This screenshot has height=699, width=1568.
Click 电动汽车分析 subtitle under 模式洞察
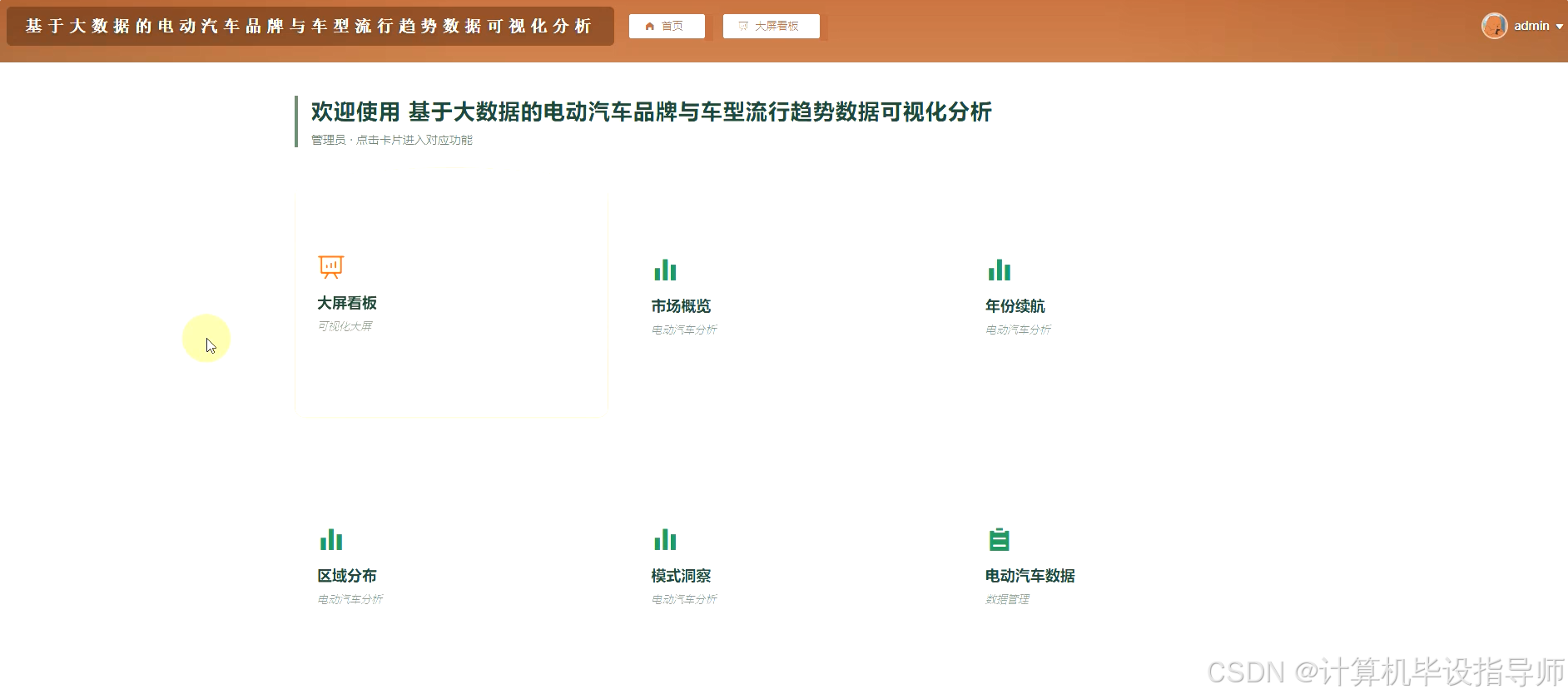pyautogui.click(x=684, y=599)
